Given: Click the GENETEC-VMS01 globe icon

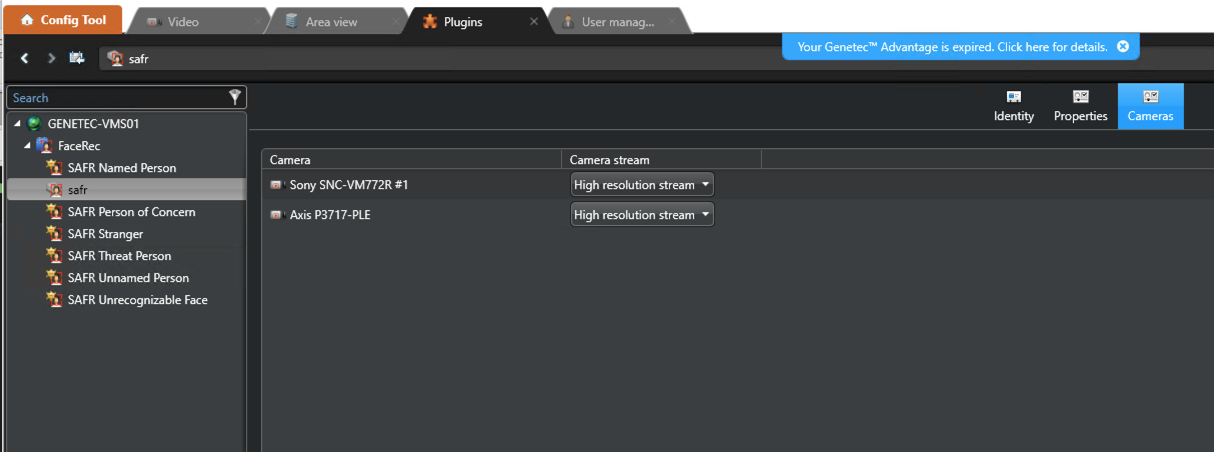Looking at the screenshot, I should coord(35,124).
